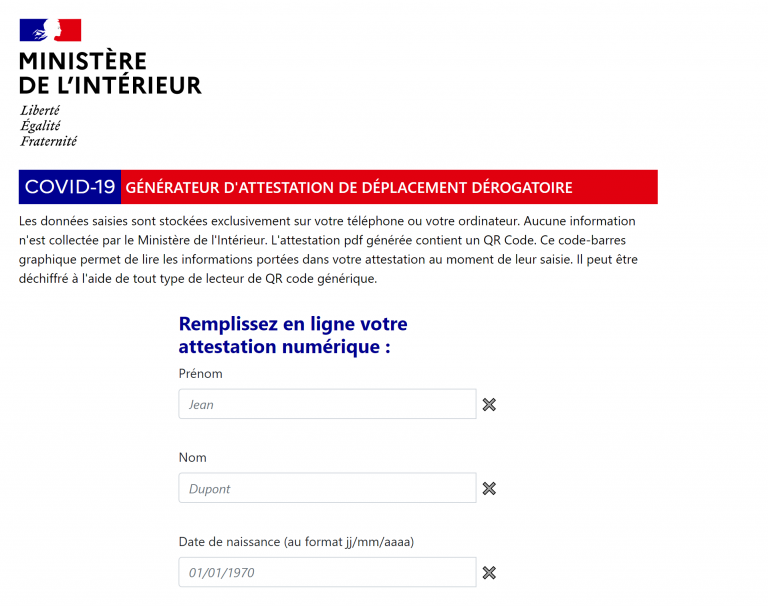Image resolution: width=768 pixels, height=606 pixels.
Task: Click the French flag Marianne logo
Action: coord(50,30)
